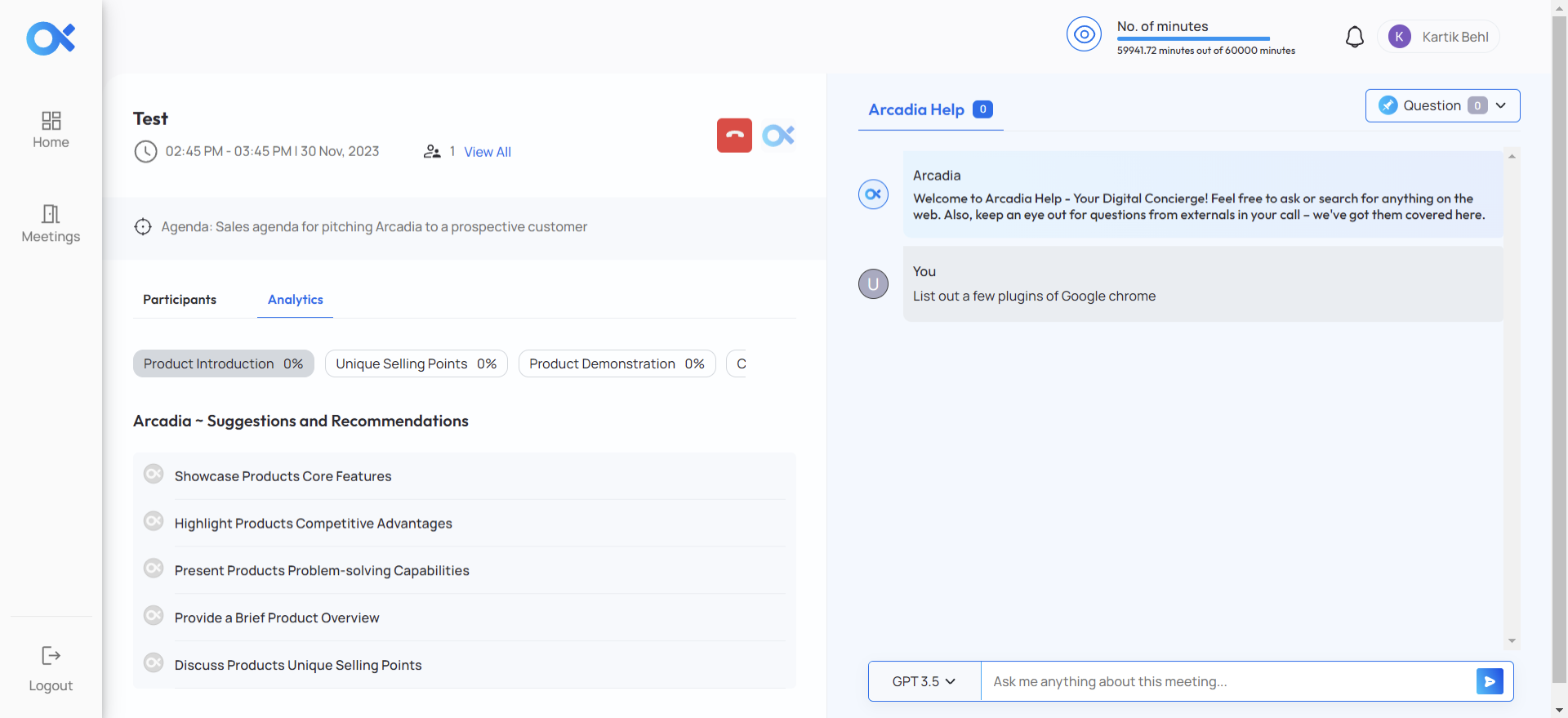
Task: Click the Arcadia avatar in chat welcome message
Action: 873,194
